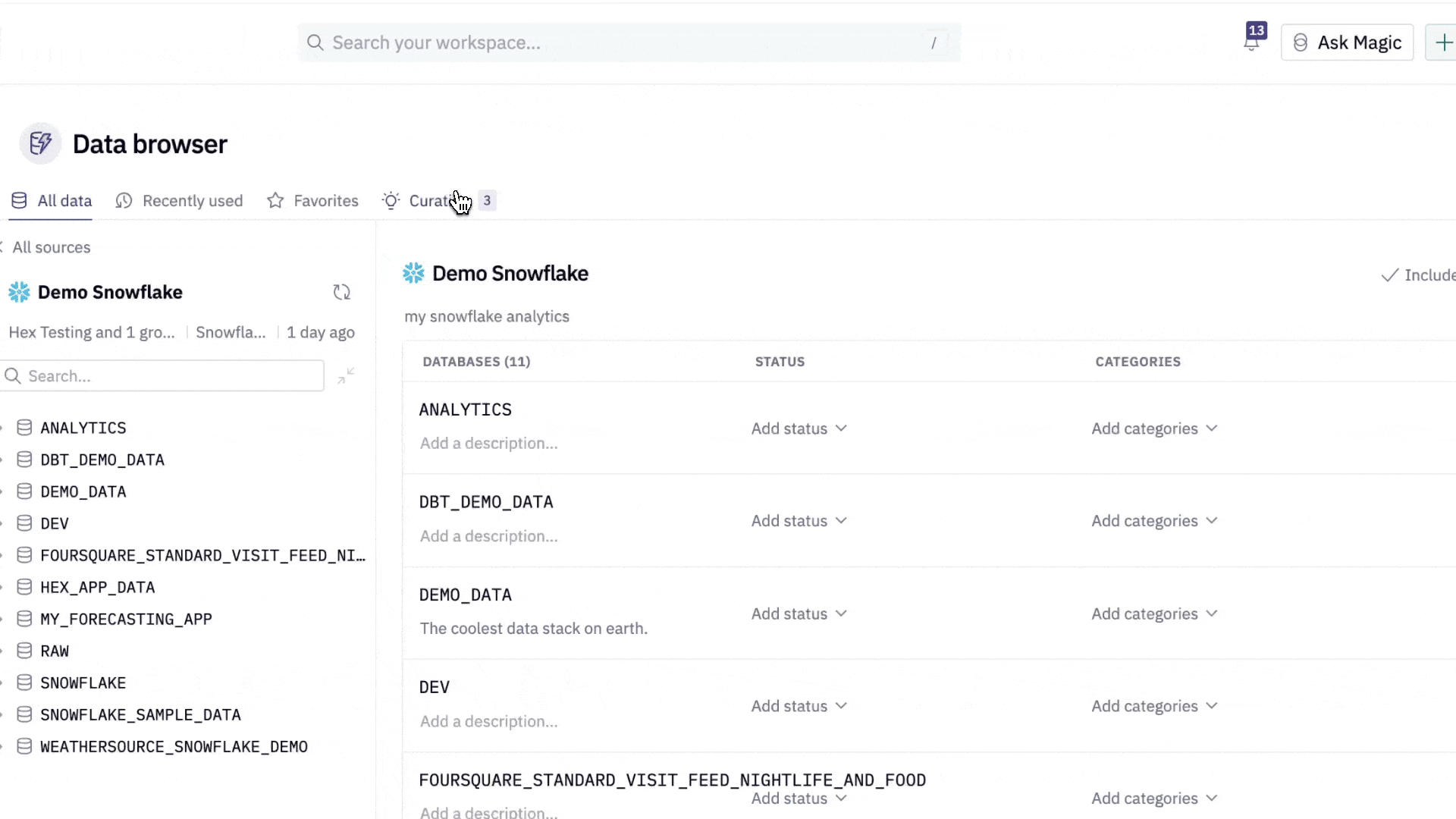
Task: Focus the sidebar Search field
Action: (x=162, y=376)
